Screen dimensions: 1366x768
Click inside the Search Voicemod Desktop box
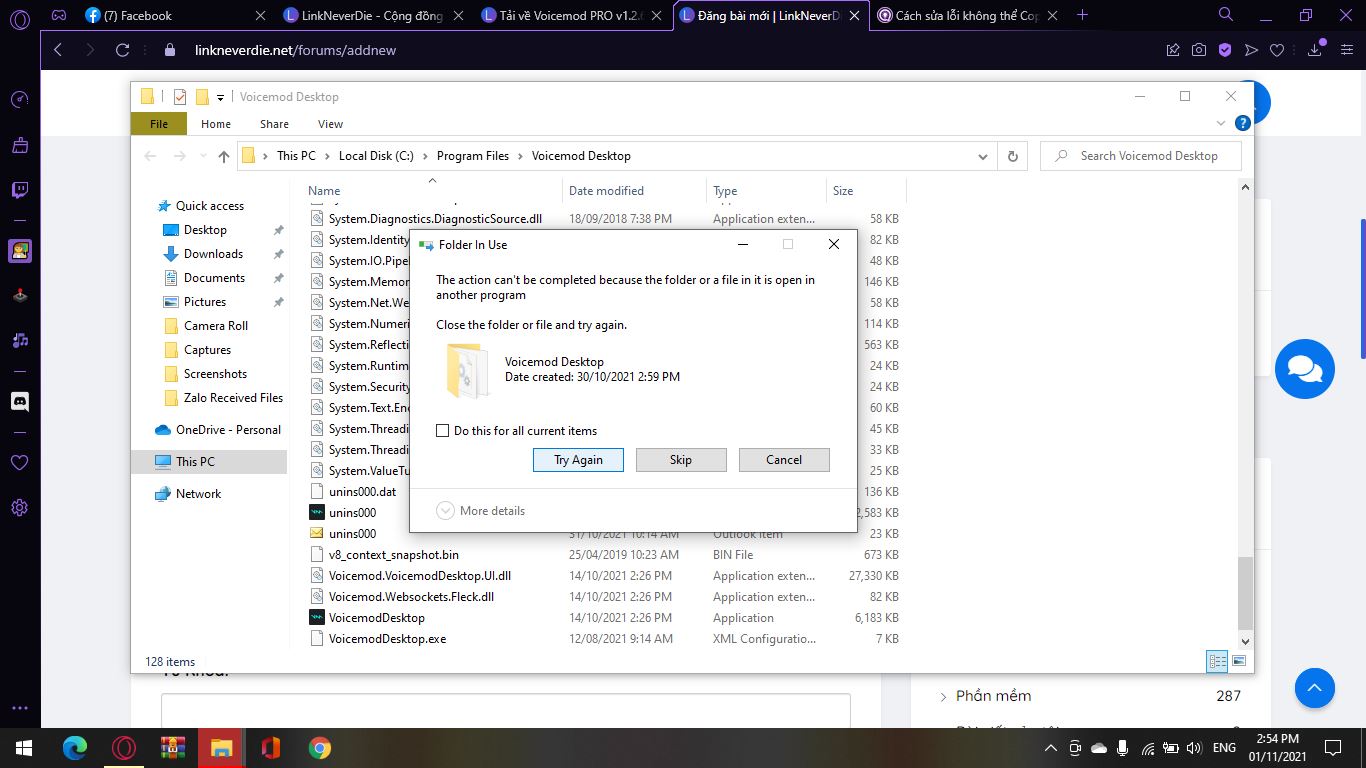(x=1140, y=156)
